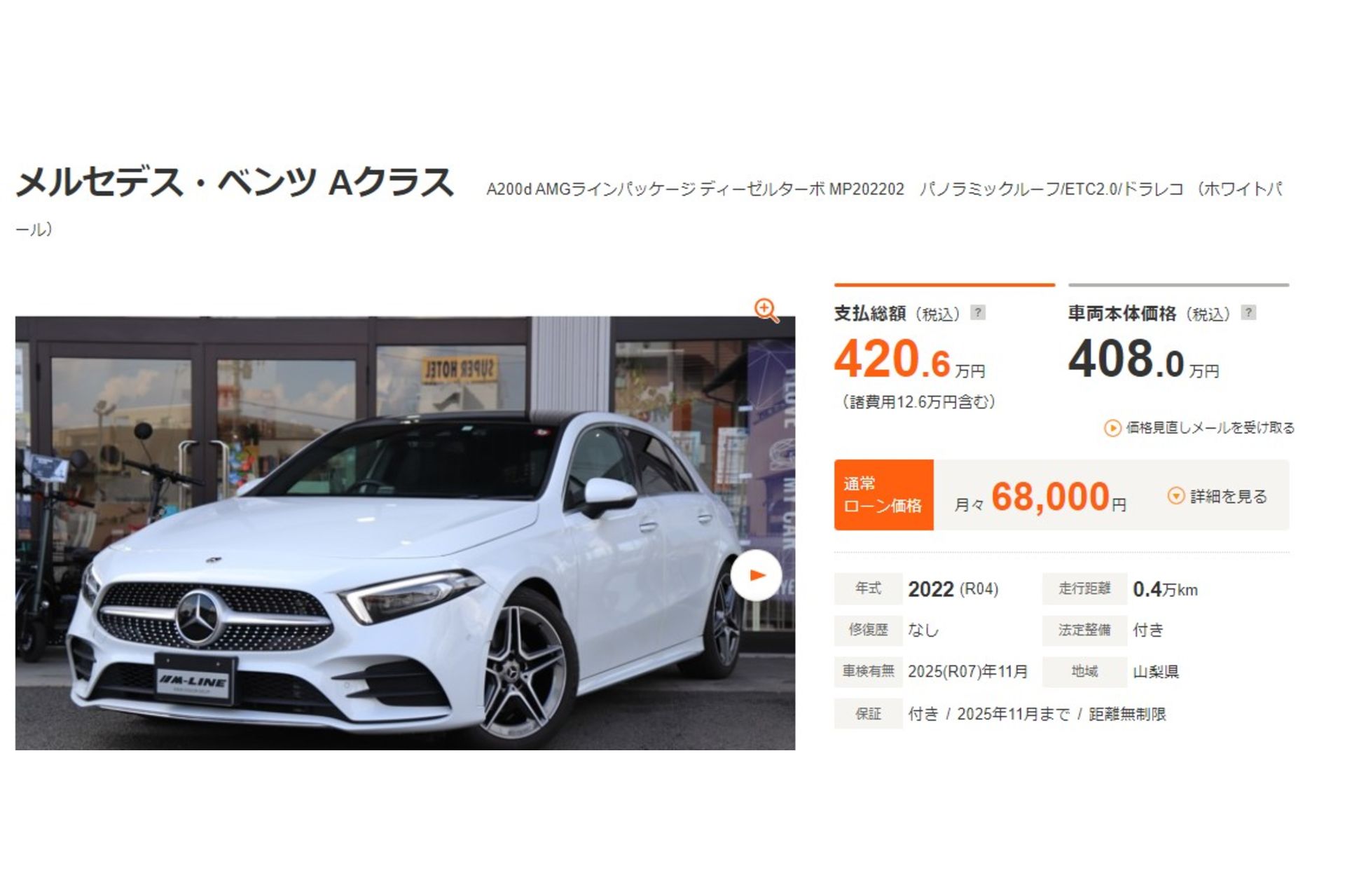Click arrow icon beside 価格見直しメール

[x=1112, y=428]
